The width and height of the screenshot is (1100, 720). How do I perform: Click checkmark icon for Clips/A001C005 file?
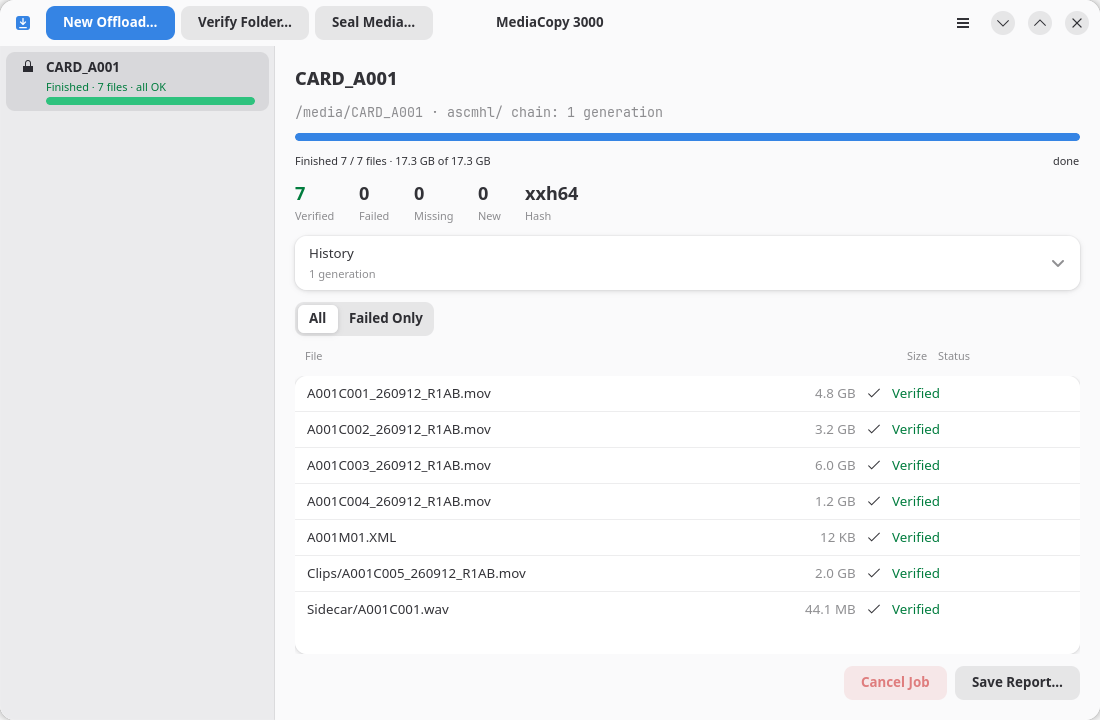tap(873, 573)
